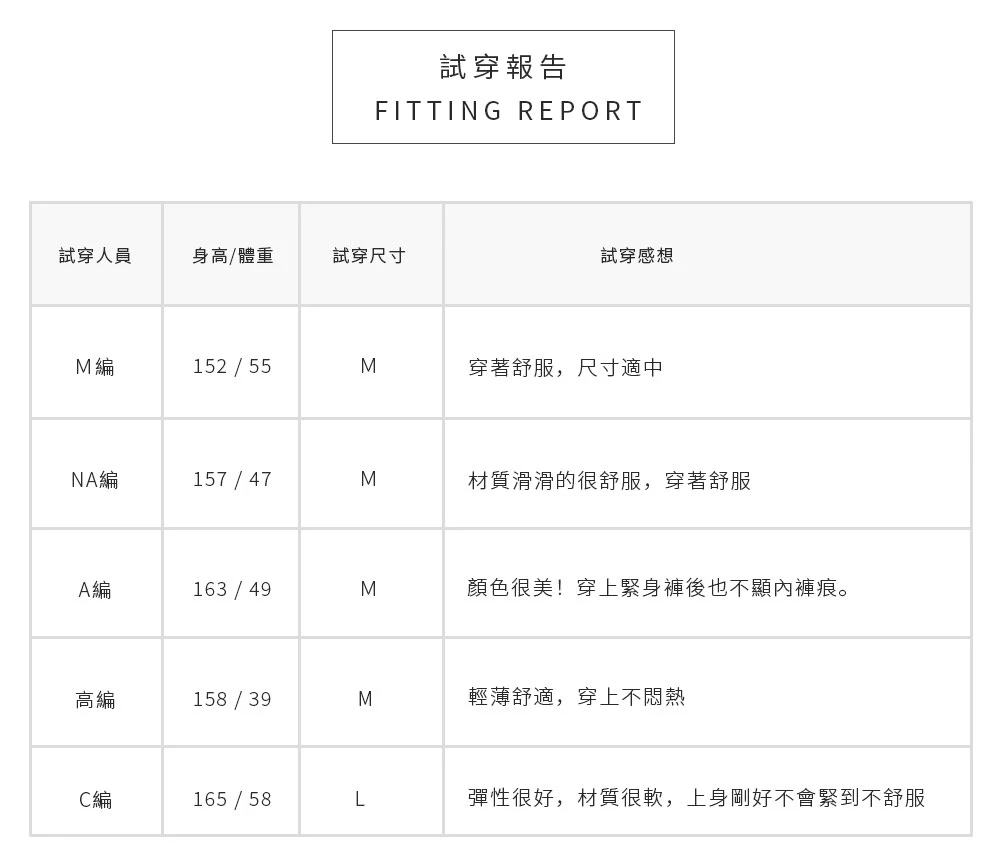Select the C編 tester cell
This screenshot has width=1000, height=859.
click(95, 800)
